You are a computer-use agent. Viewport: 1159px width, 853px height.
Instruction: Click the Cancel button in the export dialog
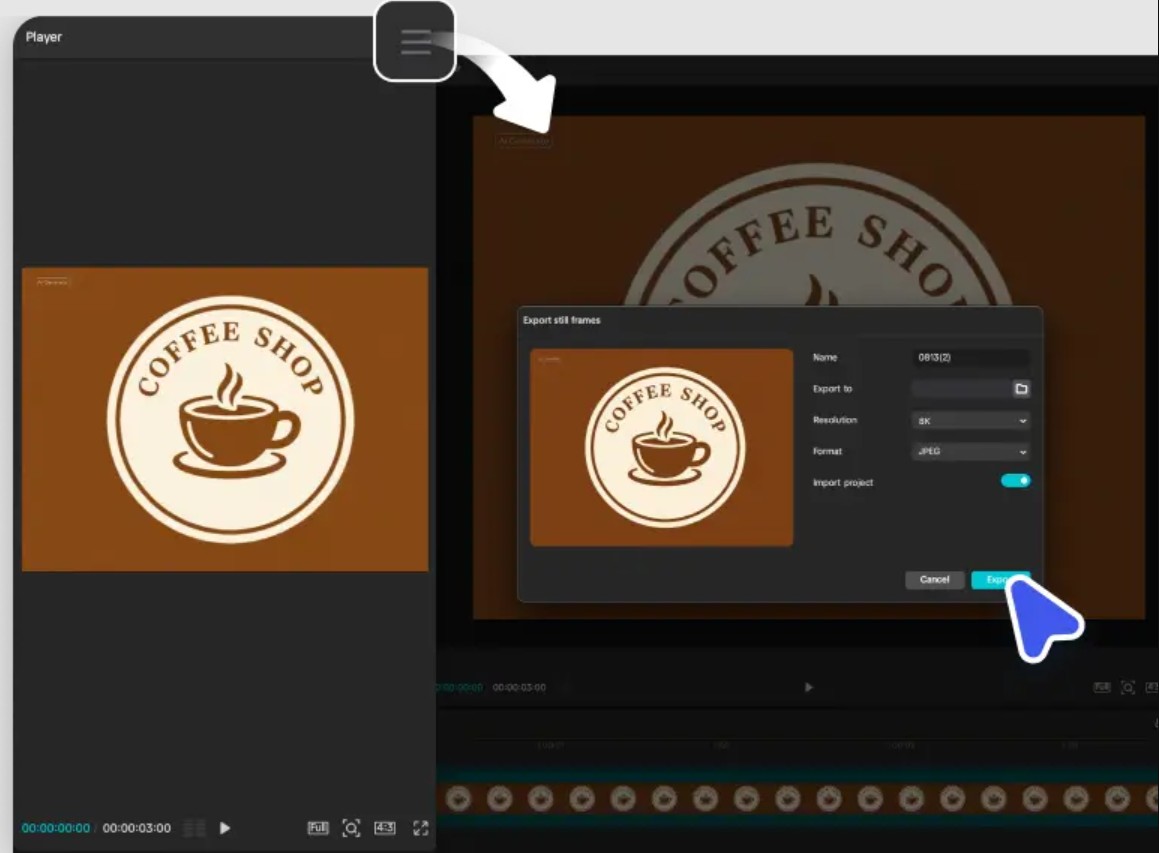(934, 580)
